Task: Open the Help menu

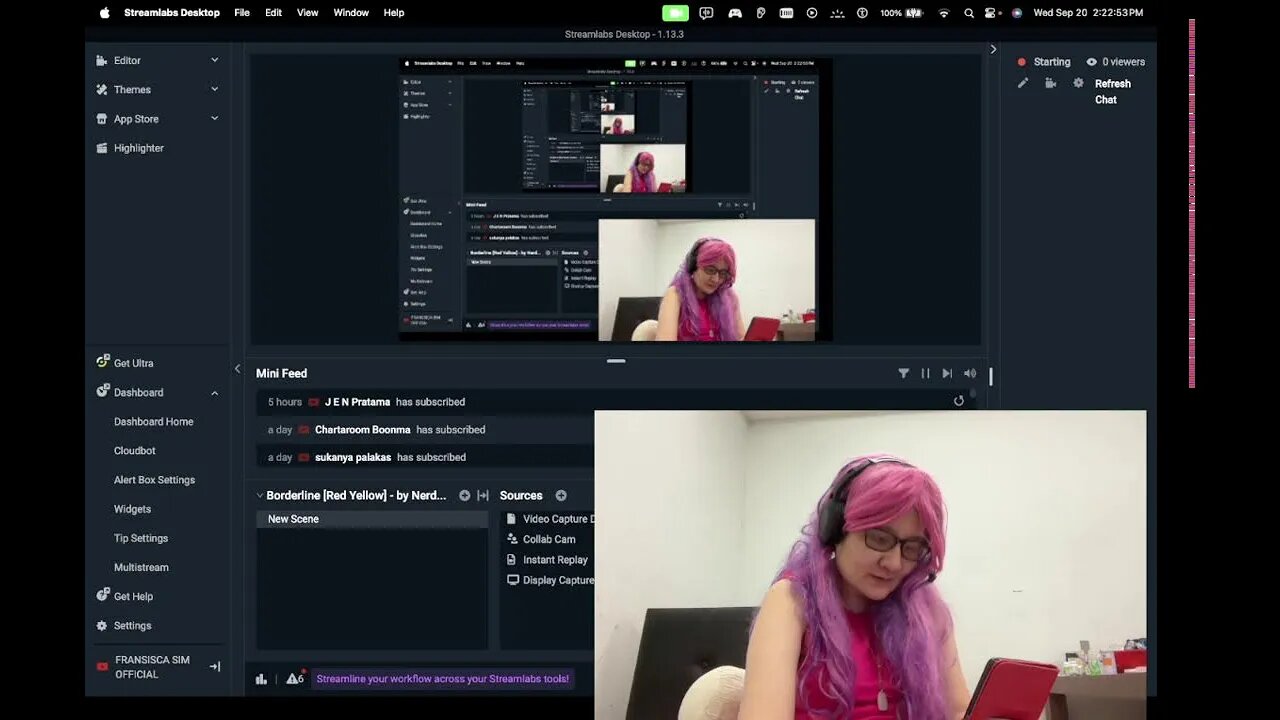Action: tap(394, 13)
